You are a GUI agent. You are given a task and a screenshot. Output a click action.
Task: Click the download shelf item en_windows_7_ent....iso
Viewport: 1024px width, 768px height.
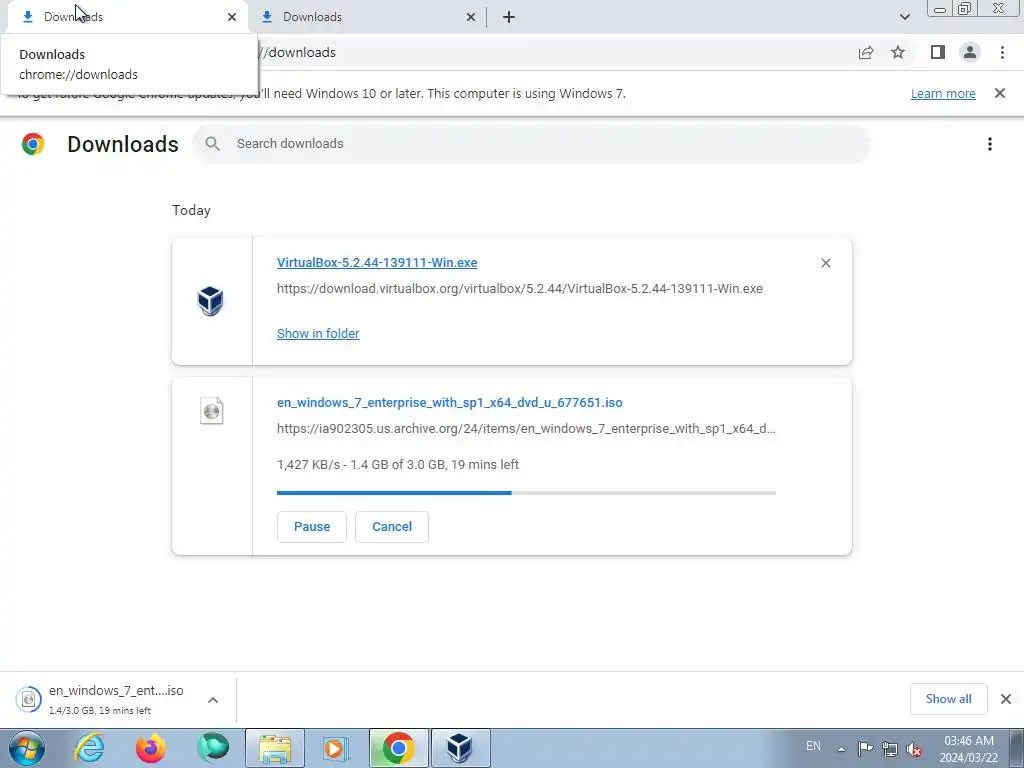pos(116,699)
